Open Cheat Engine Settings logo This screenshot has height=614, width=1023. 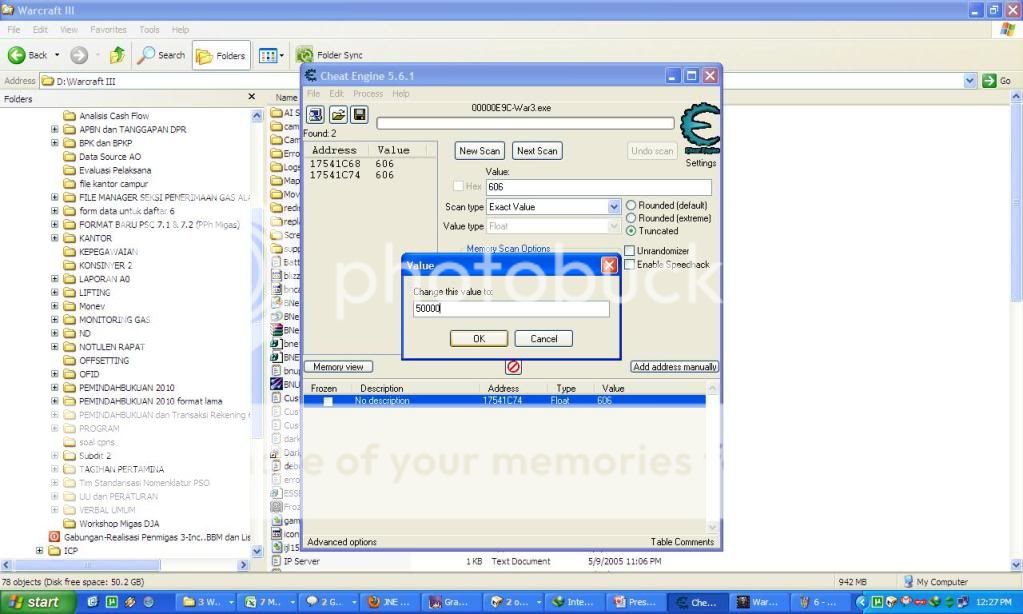tap(699, 130)
